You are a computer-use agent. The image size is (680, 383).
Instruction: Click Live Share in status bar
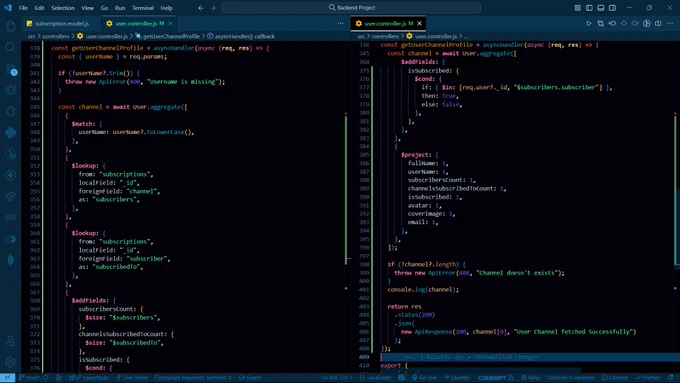131,378
